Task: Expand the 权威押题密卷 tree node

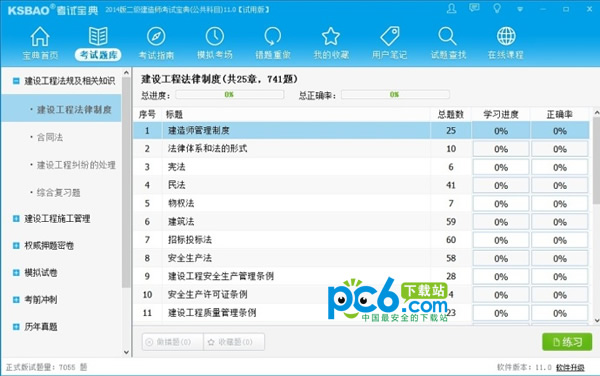Action: [x=16, y=246]
